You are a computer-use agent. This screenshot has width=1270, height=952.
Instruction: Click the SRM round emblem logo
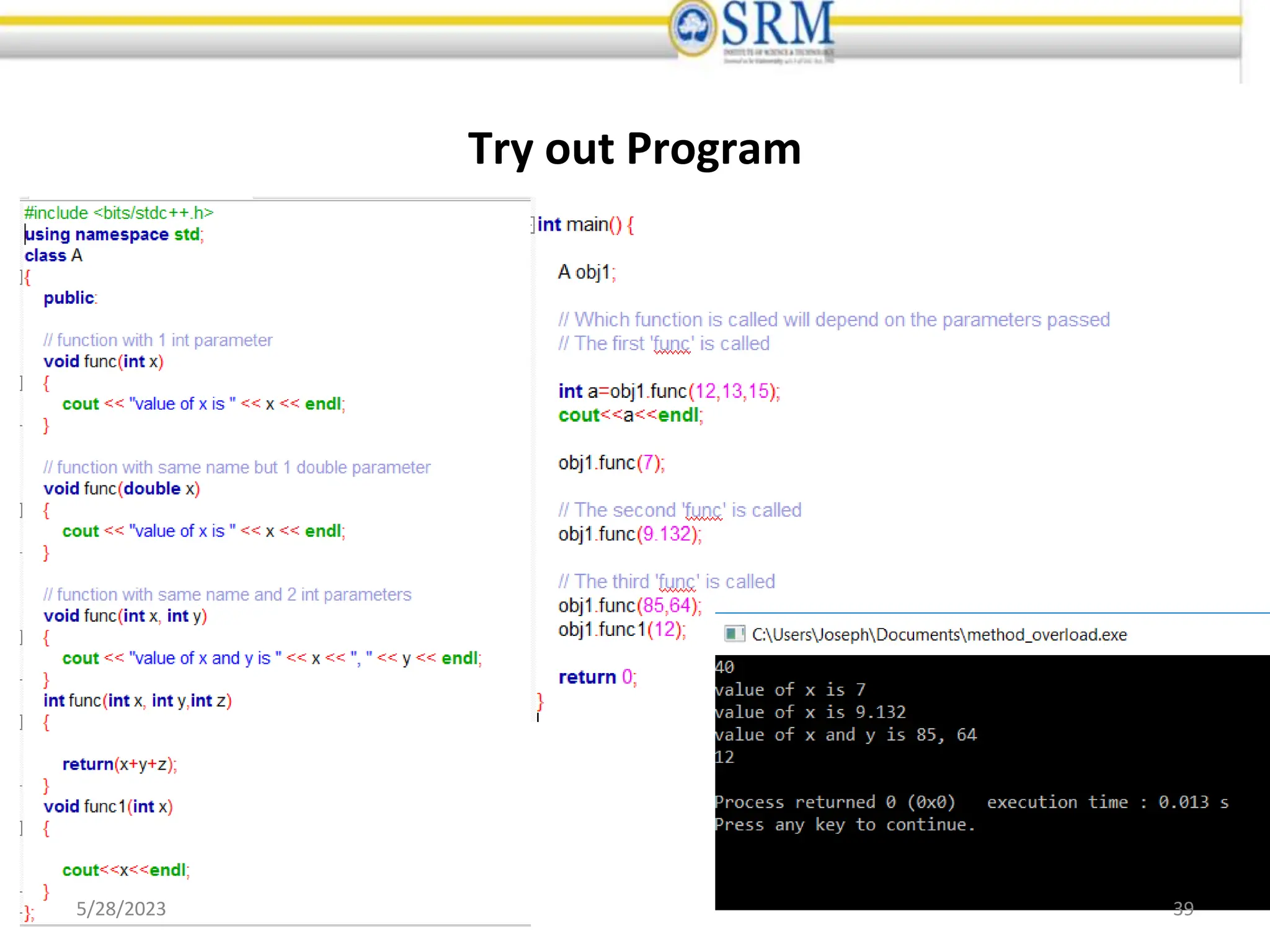click(694, 29)
